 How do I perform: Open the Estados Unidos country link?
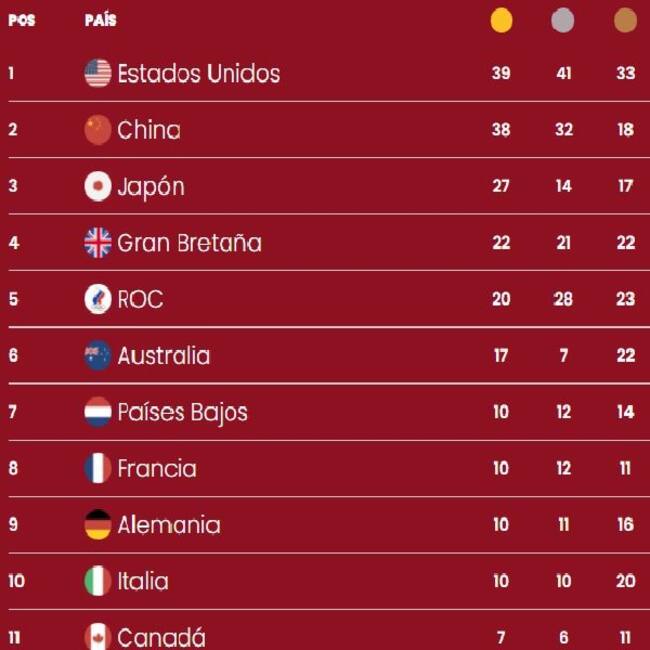pyautogui.click(x=198, y=73)
